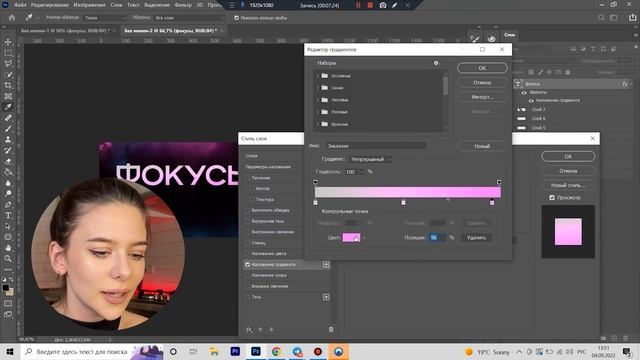Click the Импорт button

point(482,97)
